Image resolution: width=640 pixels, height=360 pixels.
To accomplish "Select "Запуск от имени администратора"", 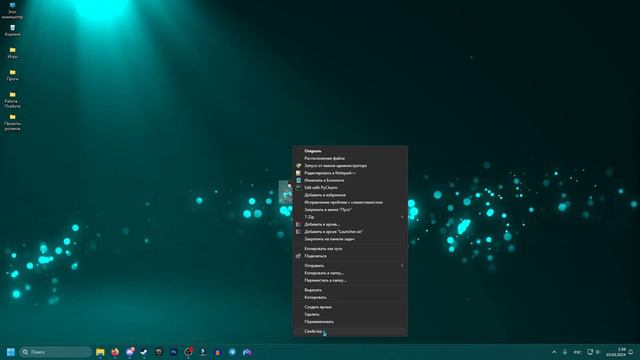I will point(350,166).
